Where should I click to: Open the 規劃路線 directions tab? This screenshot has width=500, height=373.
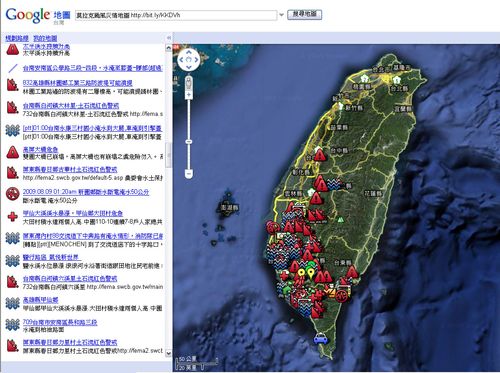17,38
